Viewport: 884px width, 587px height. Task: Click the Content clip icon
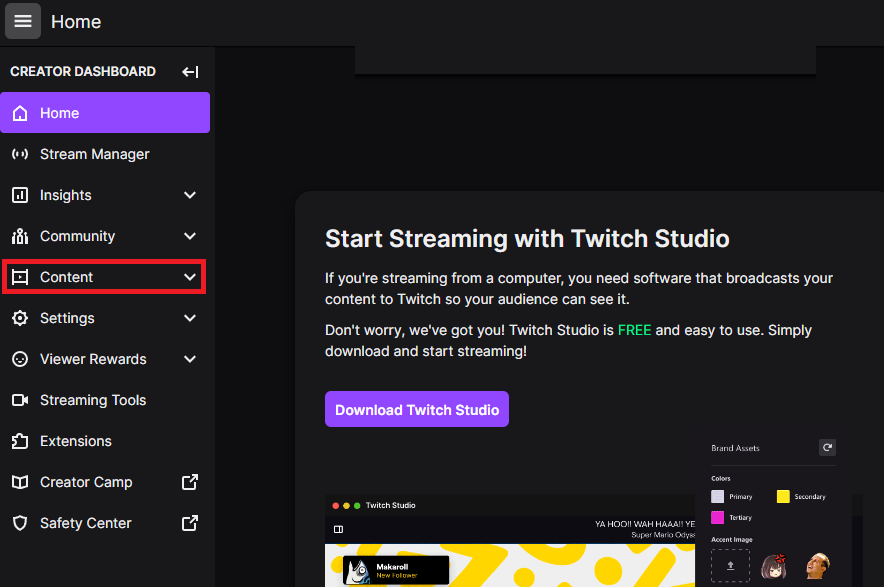point(20,277)
